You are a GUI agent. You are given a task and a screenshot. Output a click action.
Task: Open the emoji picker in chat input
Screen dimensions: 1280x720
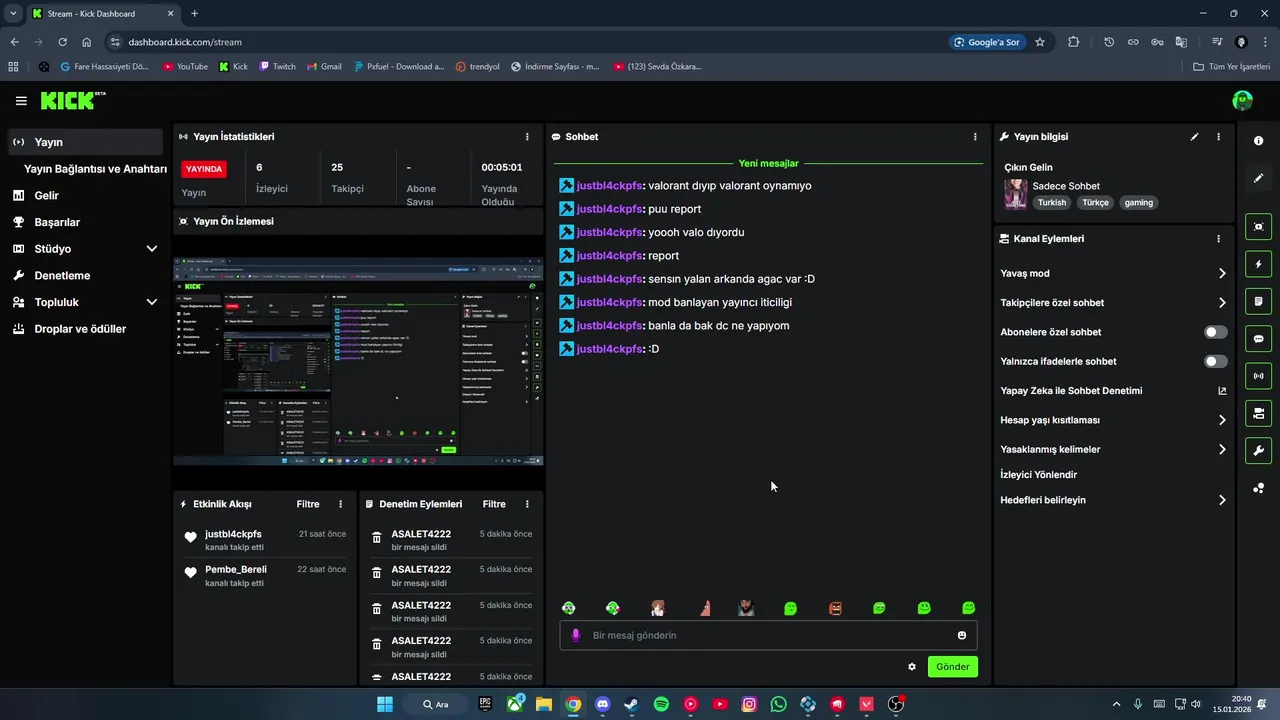click(x=962, y=635)
